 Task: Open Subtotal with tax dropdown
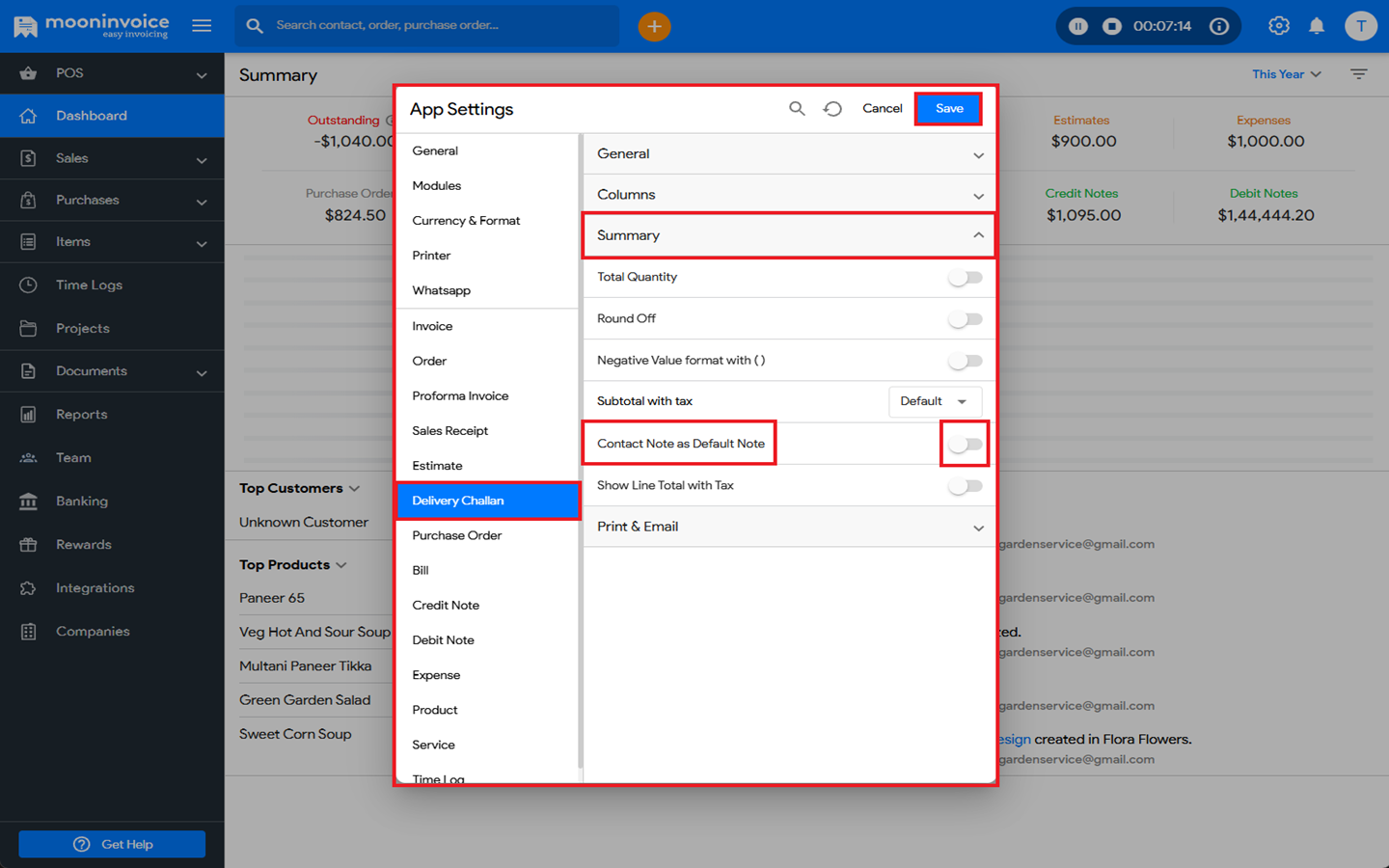(x=934, y=401)
